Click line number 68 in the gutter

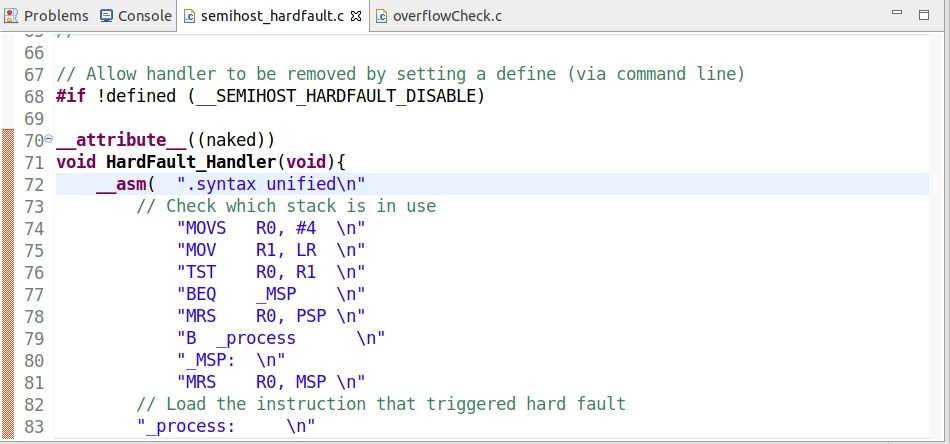34,96
